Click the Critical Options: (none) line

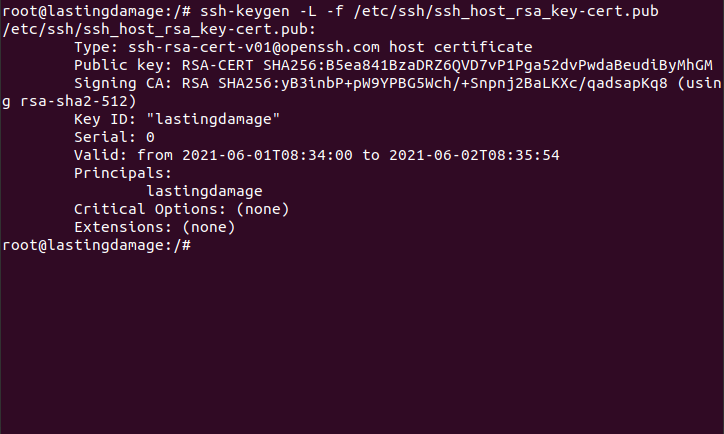click(x=182, y=209)
